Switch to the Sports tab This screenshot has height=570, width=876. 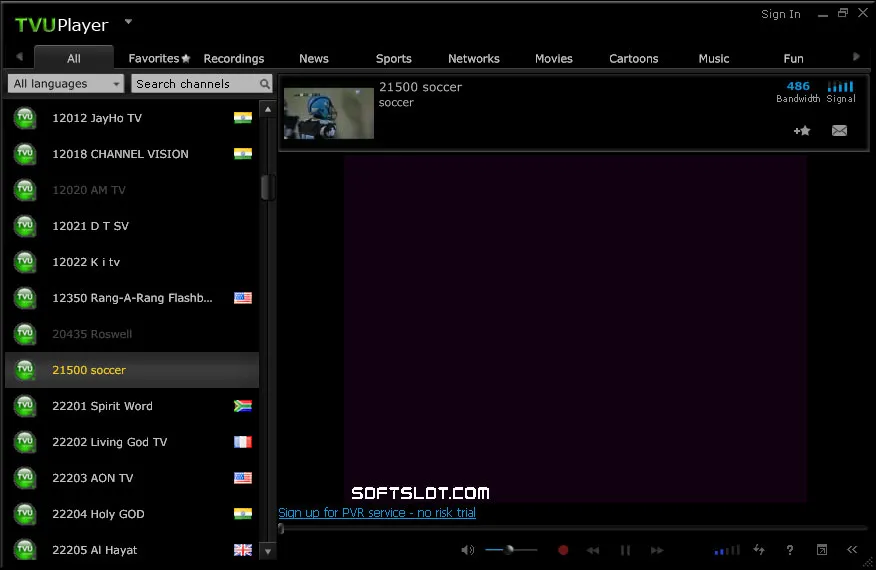coord(393,59)
